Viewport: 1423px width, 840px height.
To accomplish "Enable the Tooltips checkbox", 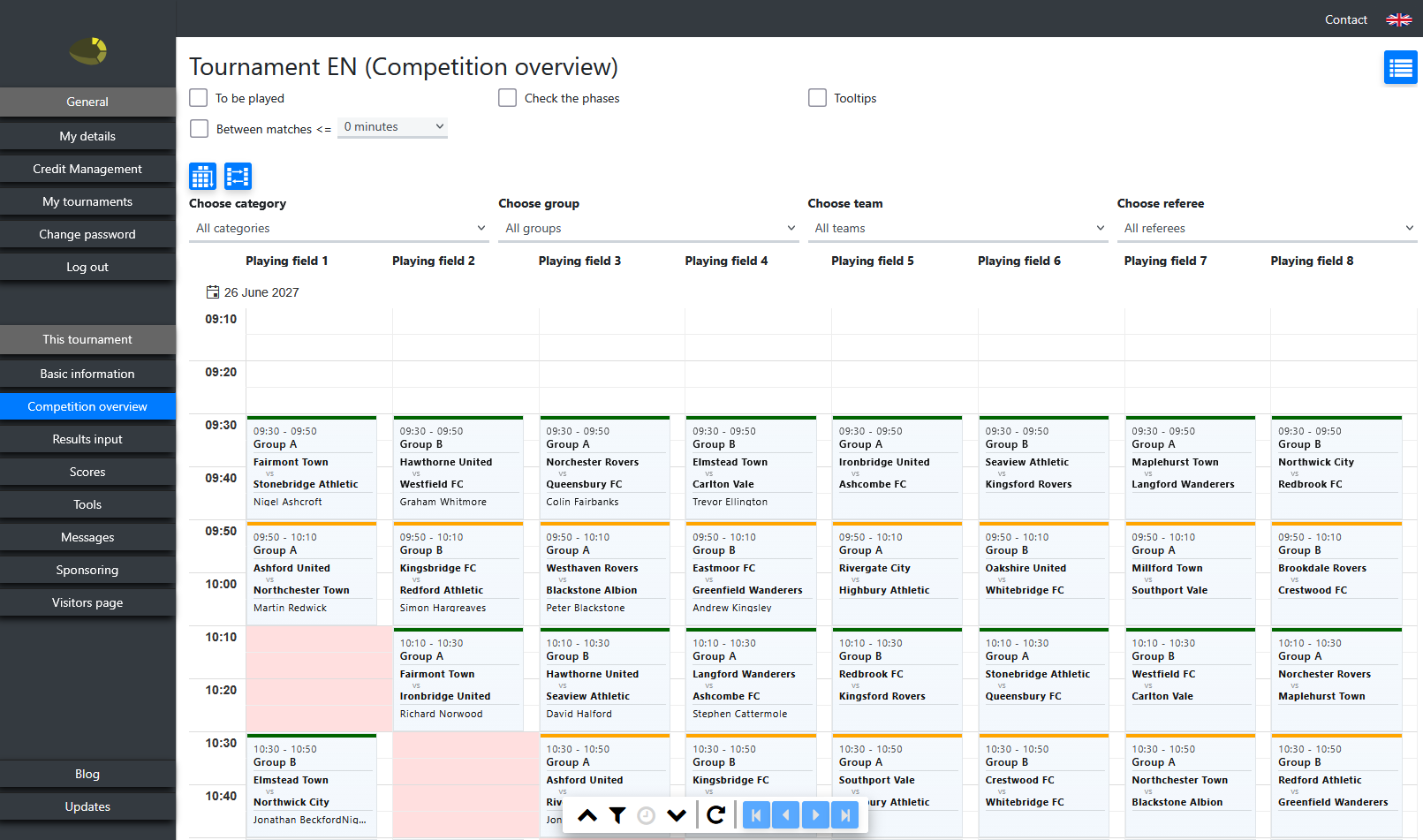I will tap(817, 97).
